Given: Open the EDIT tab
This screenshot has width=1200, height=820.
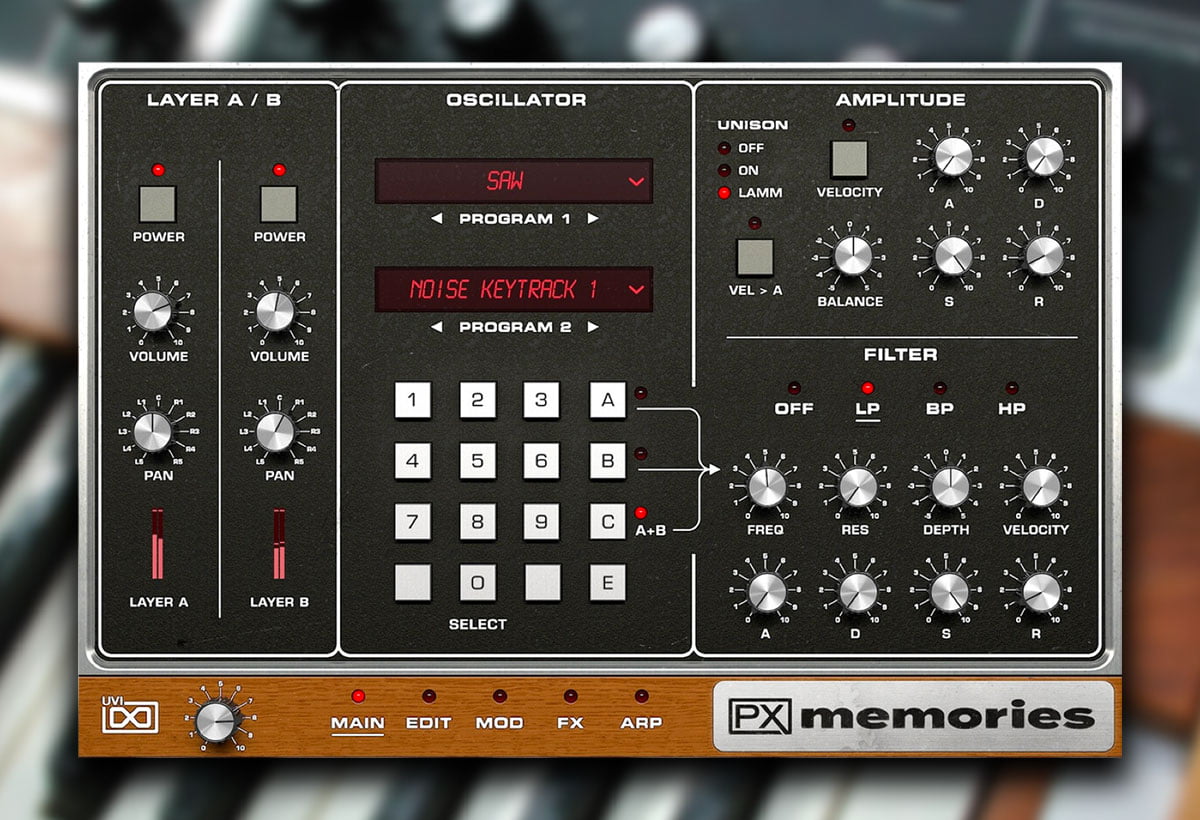Looking at the screenshot, I should (x=428, y=722).
